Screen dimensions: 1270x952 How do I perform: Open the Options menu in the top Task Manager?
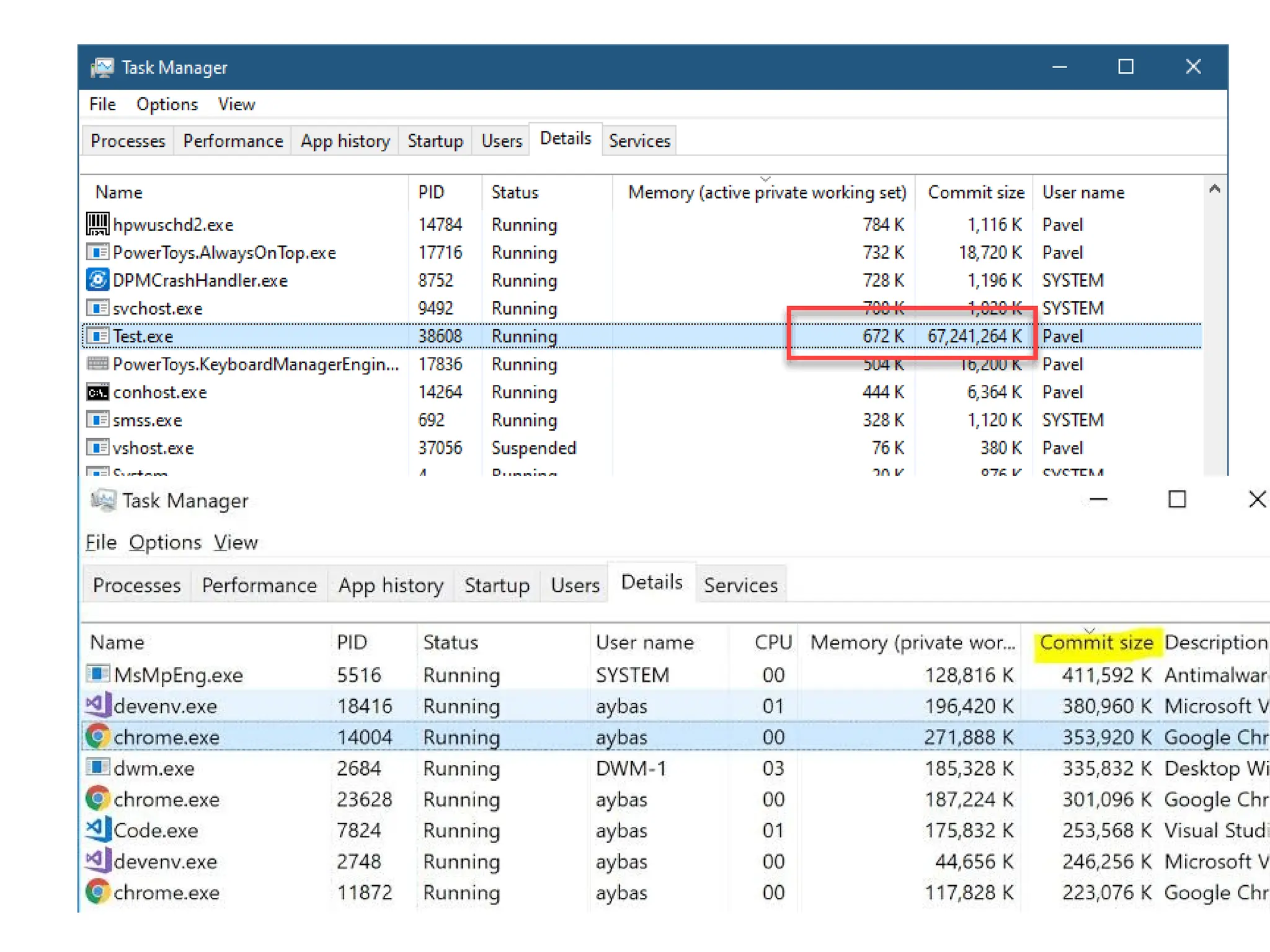pos(167,104)
